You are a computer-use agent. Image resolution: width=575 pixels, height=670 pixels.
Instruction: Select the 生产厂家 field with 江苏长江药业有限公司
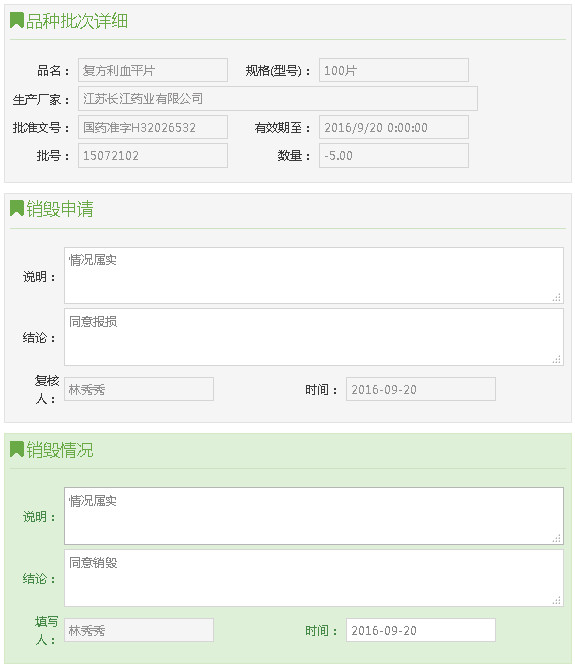click(x=278, y=99)
